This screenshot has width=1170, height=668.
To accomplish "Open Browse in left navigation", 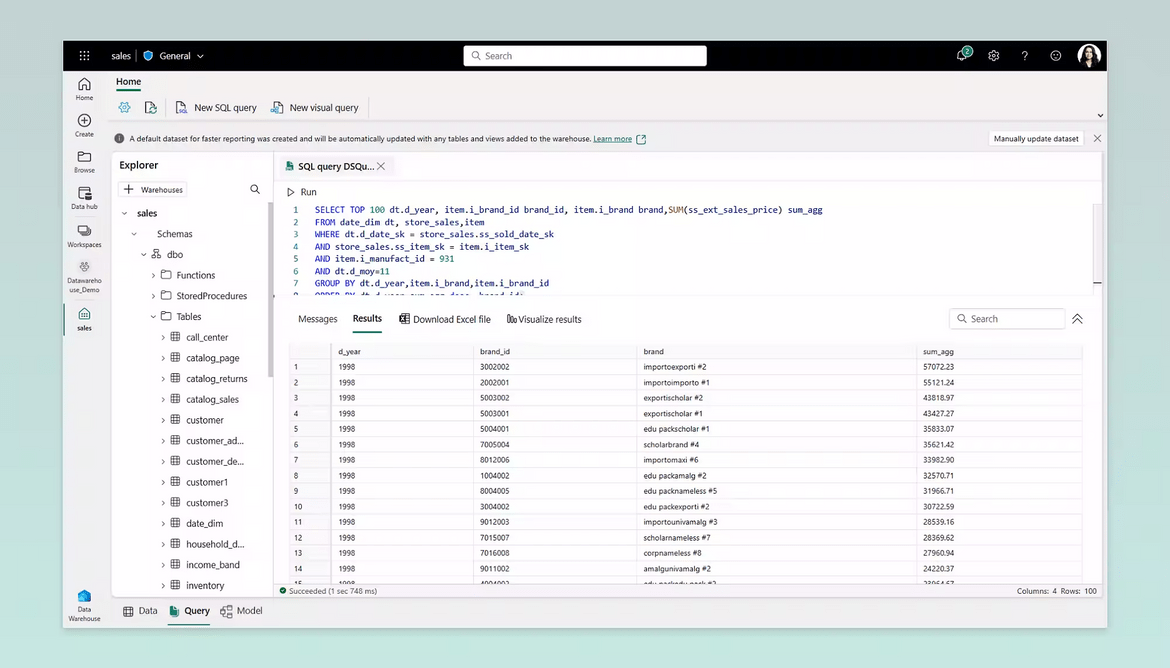I will pos(84,162).
